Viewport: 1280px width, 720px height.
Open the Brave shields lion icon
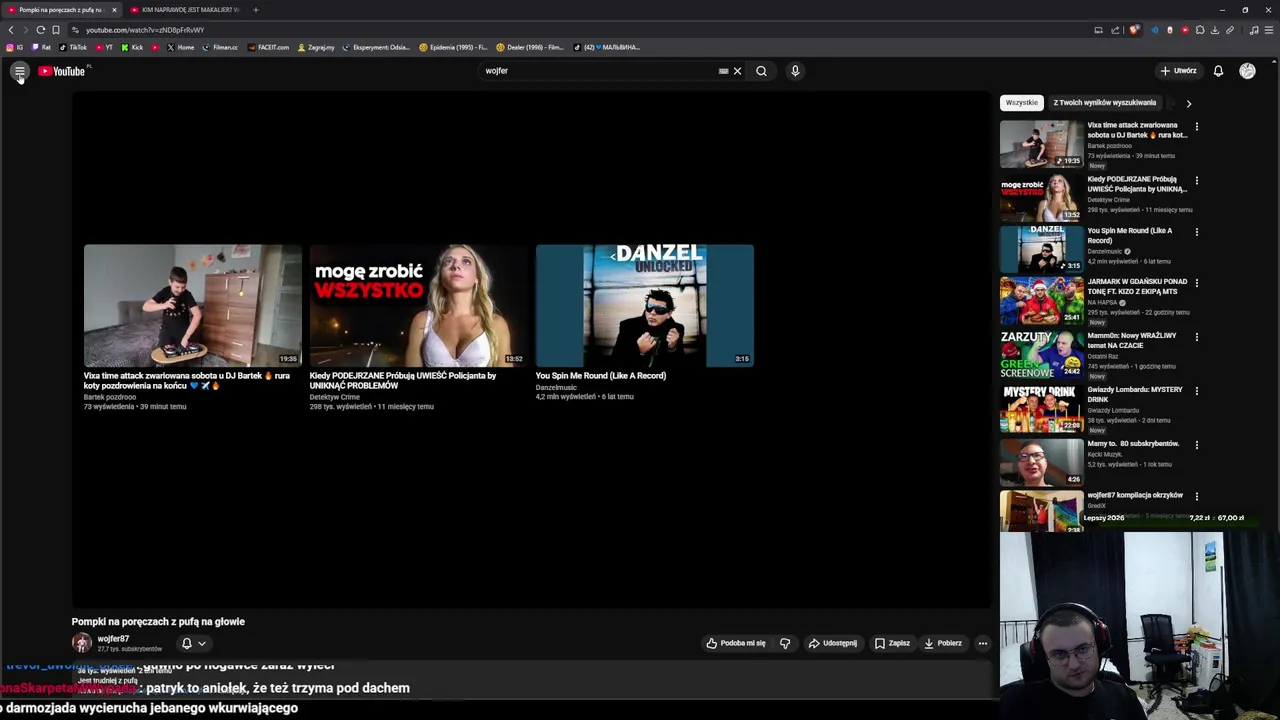pos(1134,30)
